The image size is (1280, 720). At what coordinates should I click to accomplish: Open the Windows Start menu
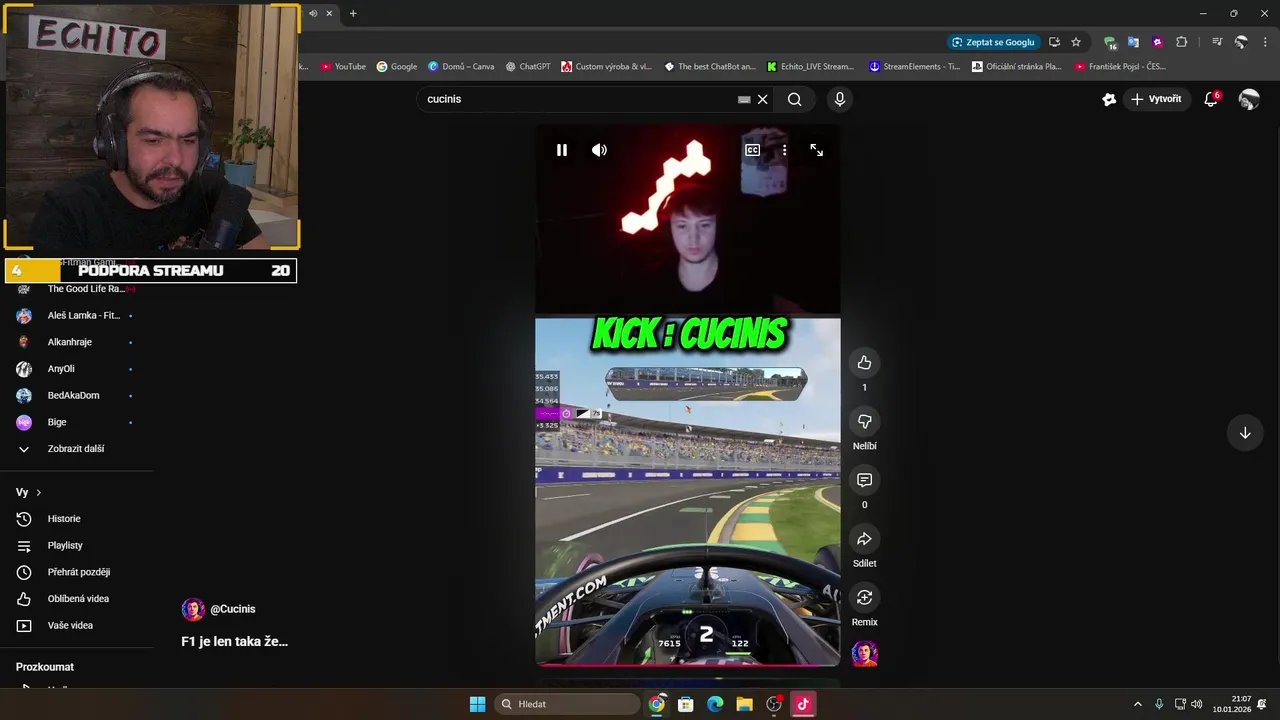point(478,704)
